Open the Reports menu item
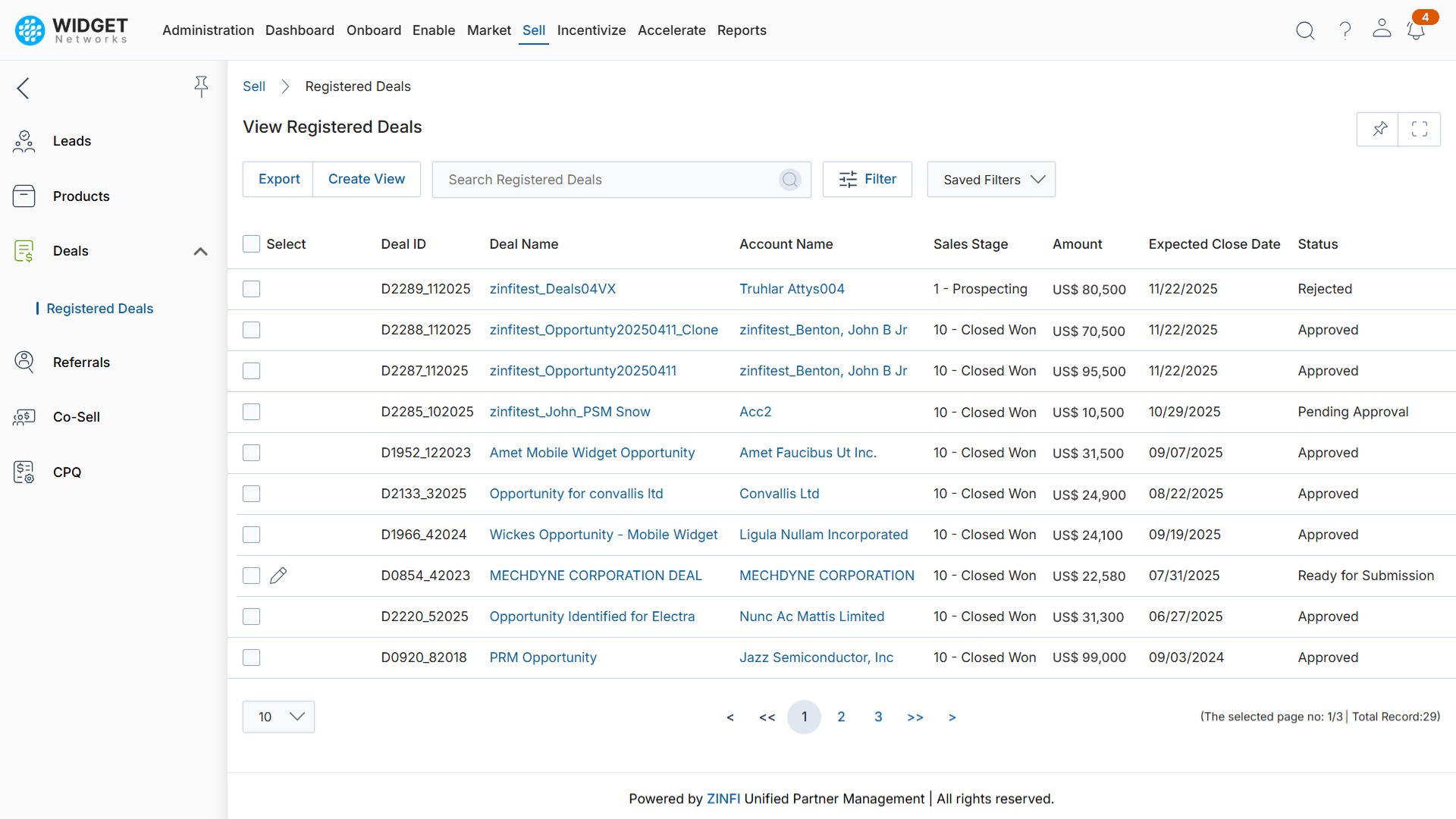Screen dimensions: 1456x819 coord(742,30)
